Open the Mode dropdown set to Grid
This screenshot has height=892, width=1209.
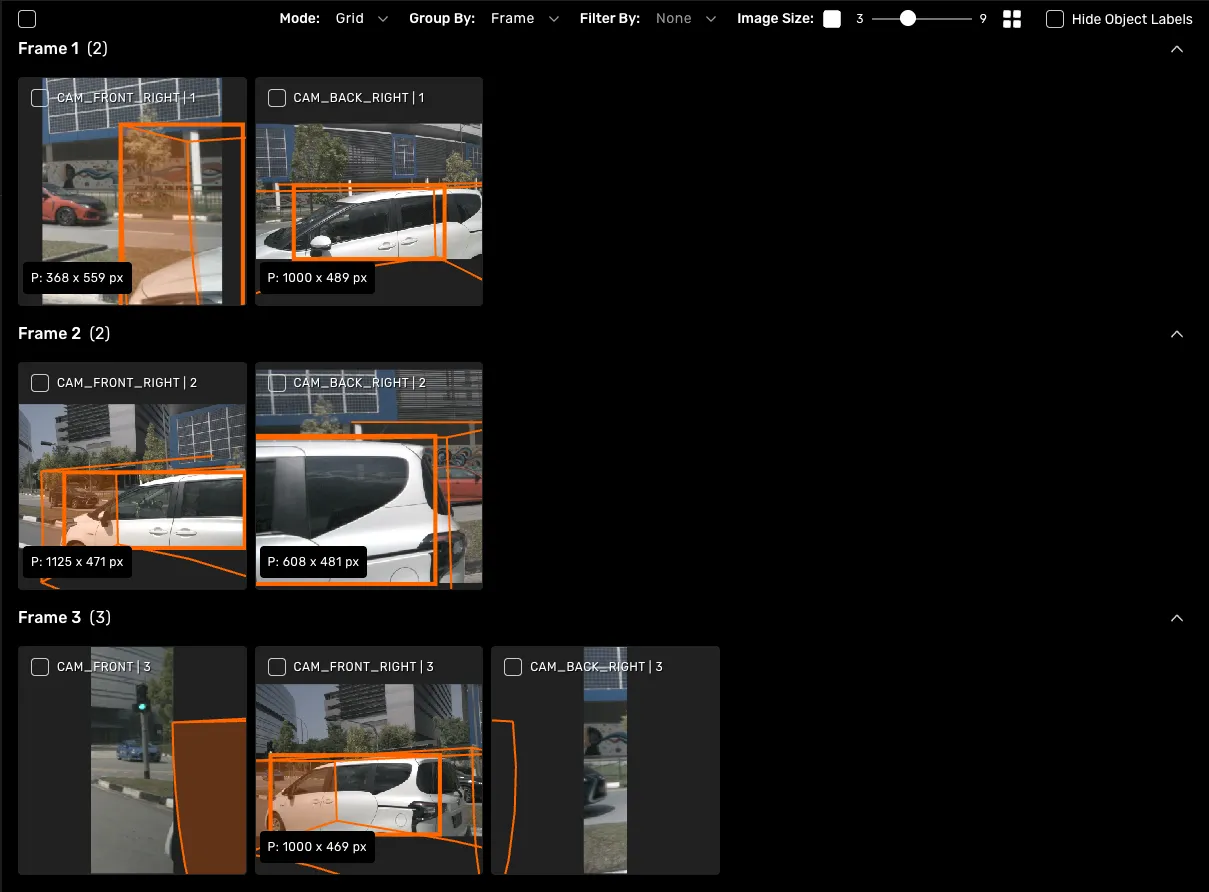pyautogui.click(x=362, y=19)
